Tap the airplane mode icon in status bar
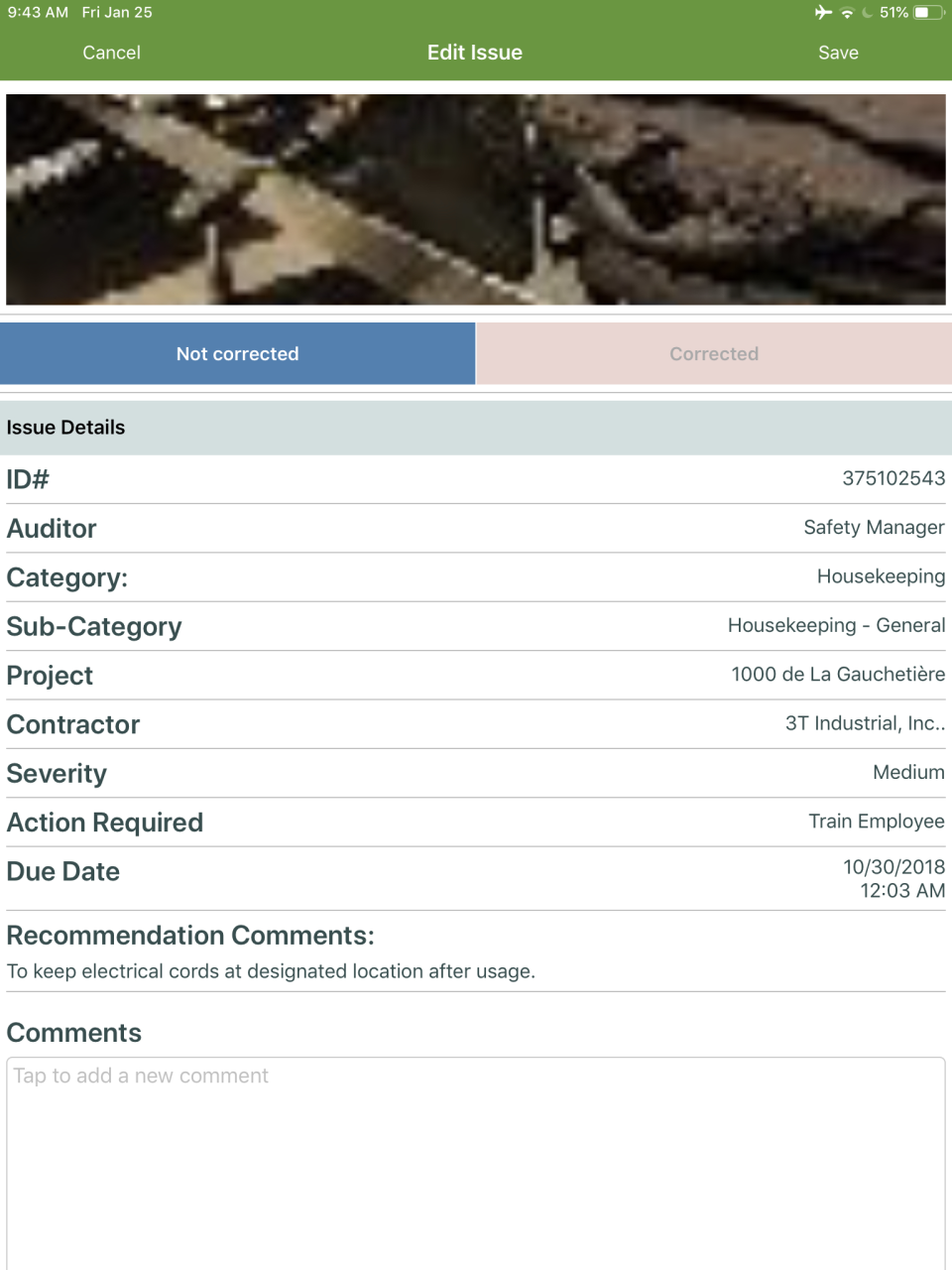The height and width of the screenshot is (1270, 952). click(x=824, y=13)
